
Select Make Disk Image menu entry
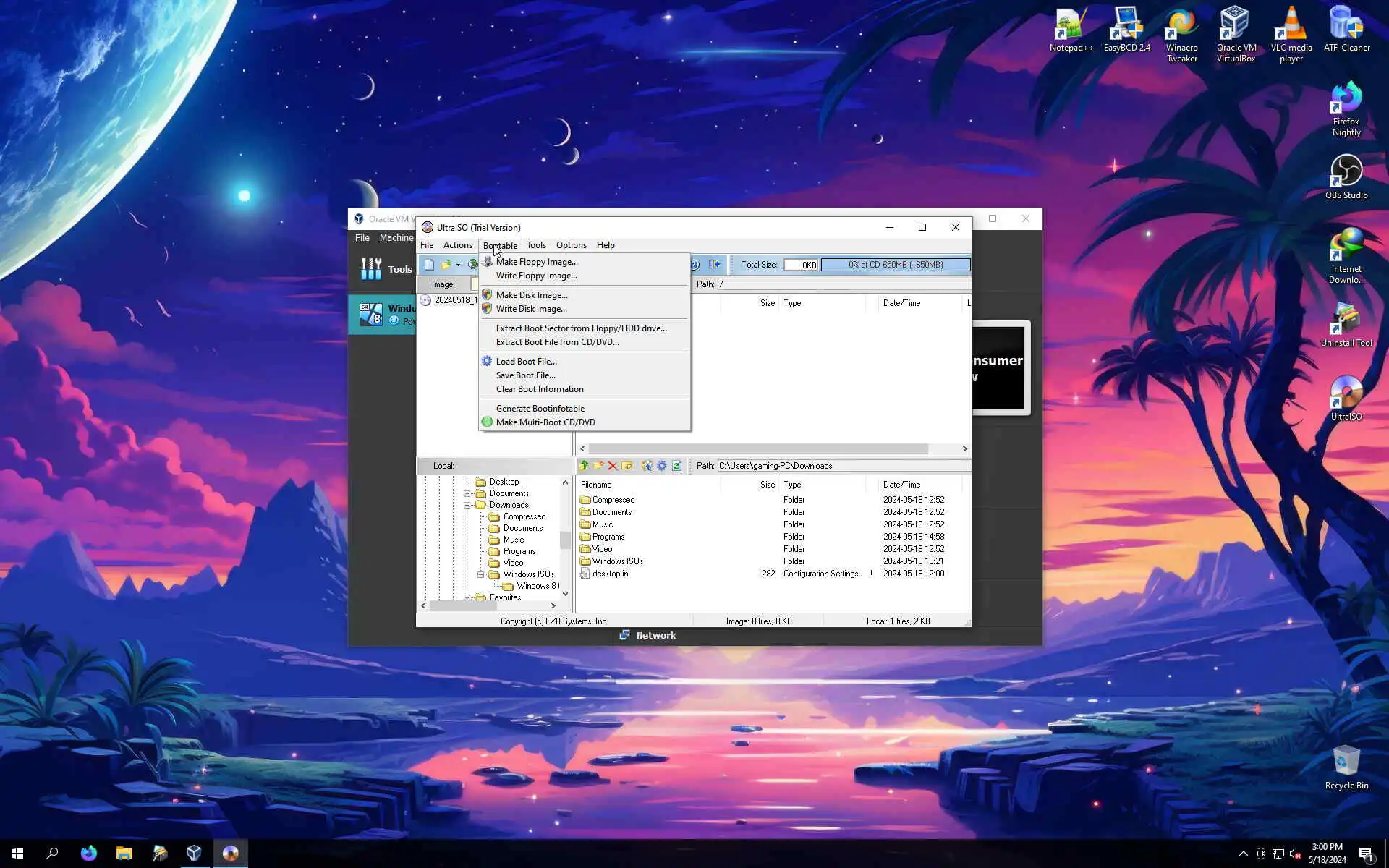pos(532,295)
